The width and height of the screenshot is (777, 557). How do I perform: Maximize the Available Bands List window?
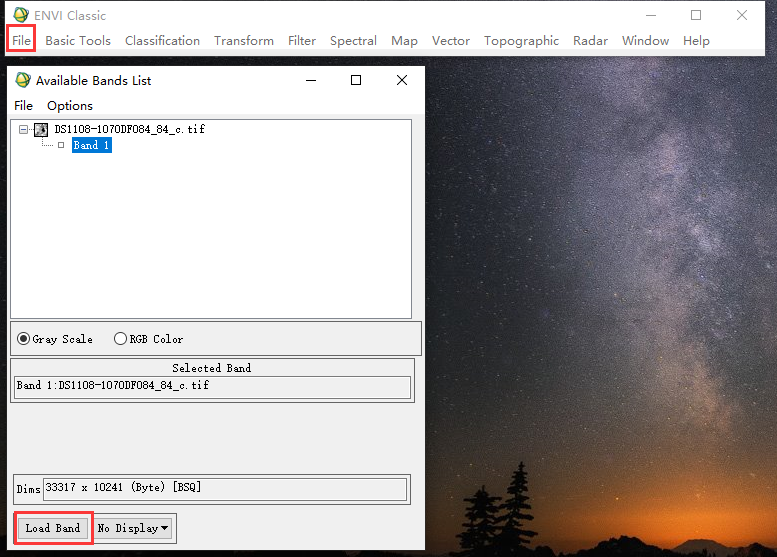(355, 80)
